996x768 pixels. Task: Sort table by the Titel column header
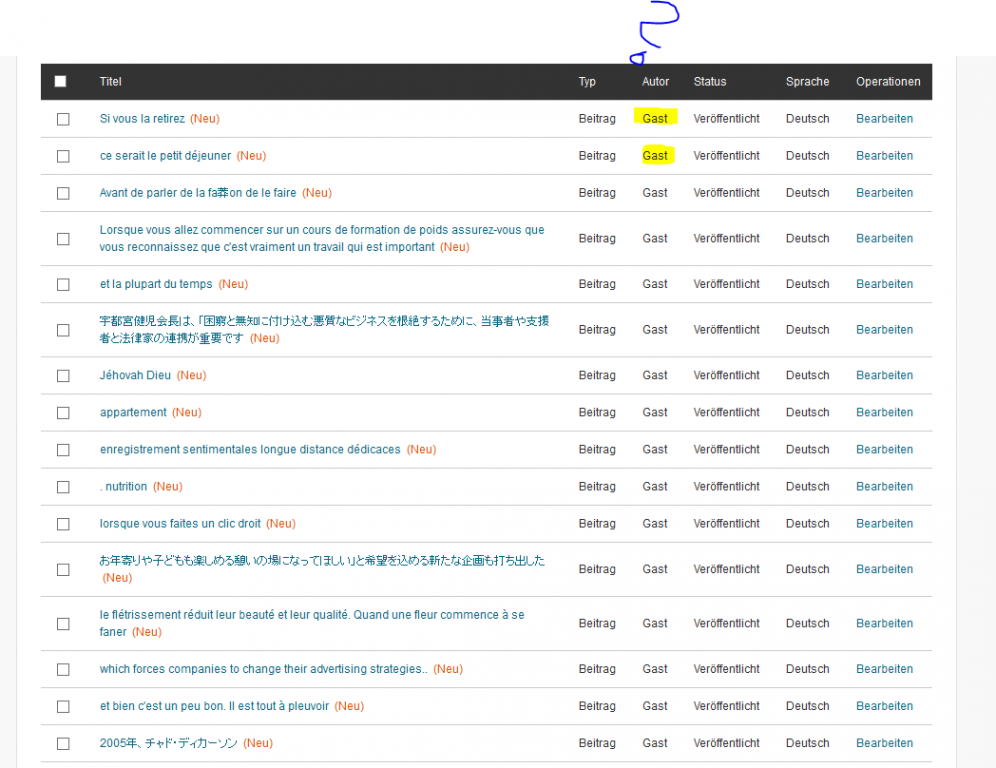tap(111, 82)
